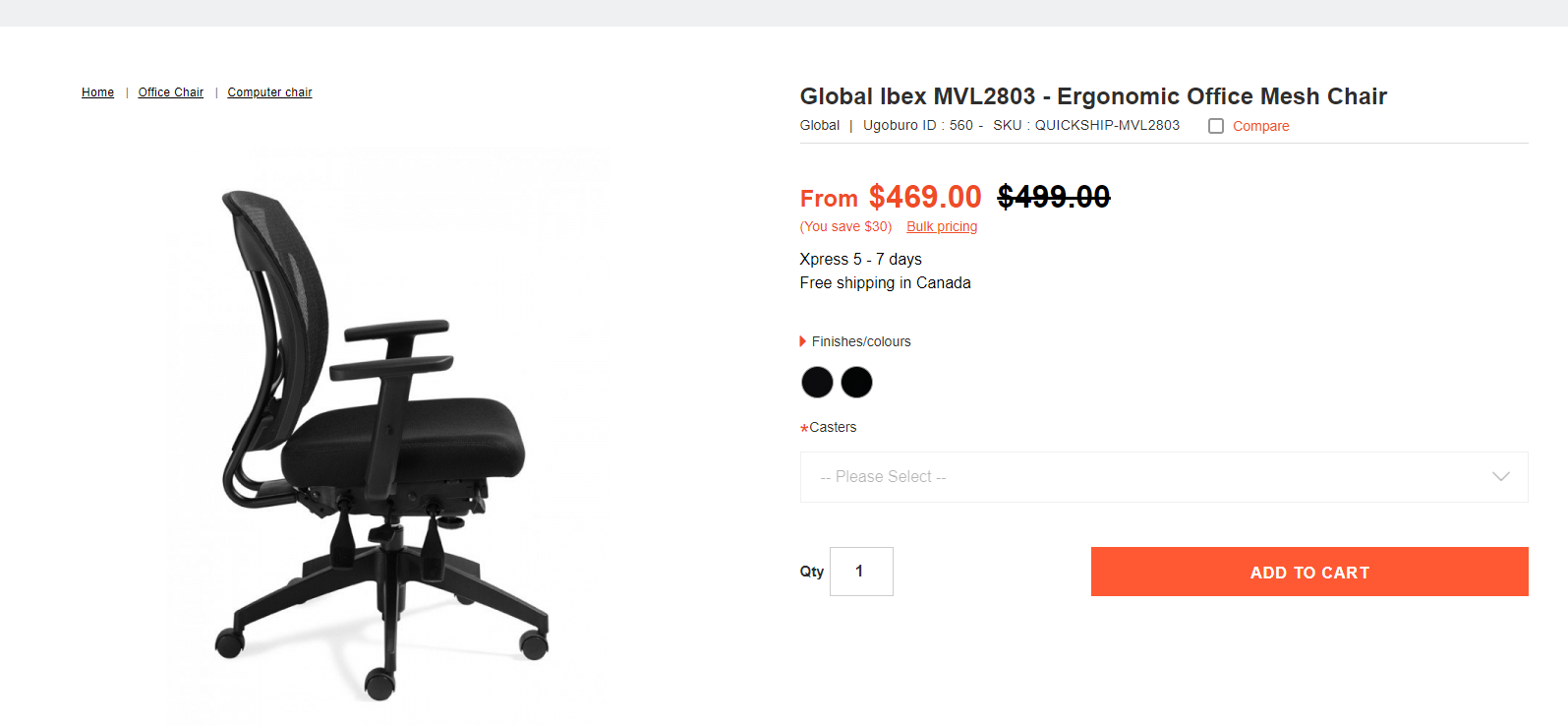Click the Global brand name link
1568x726 pixels.
820,125
